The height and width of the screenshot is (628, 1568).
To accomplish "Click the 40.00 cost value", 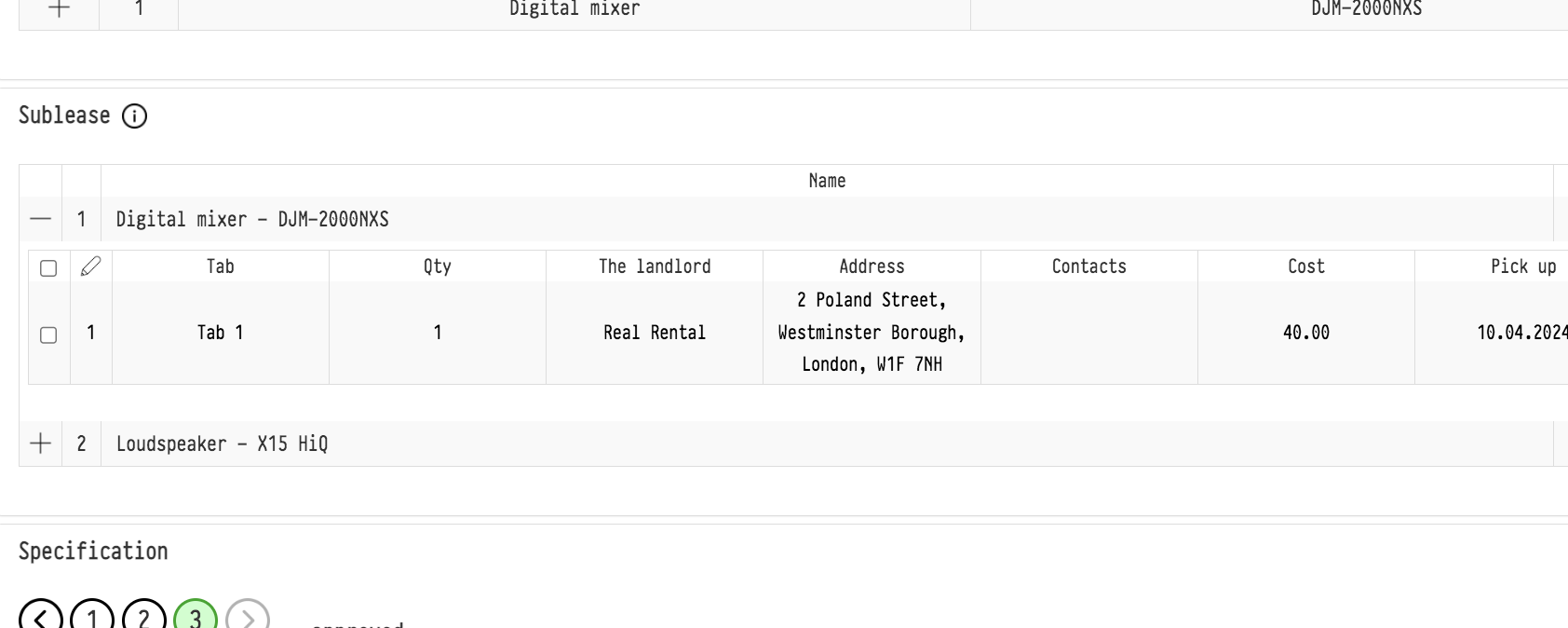I will coord(1305,333).
